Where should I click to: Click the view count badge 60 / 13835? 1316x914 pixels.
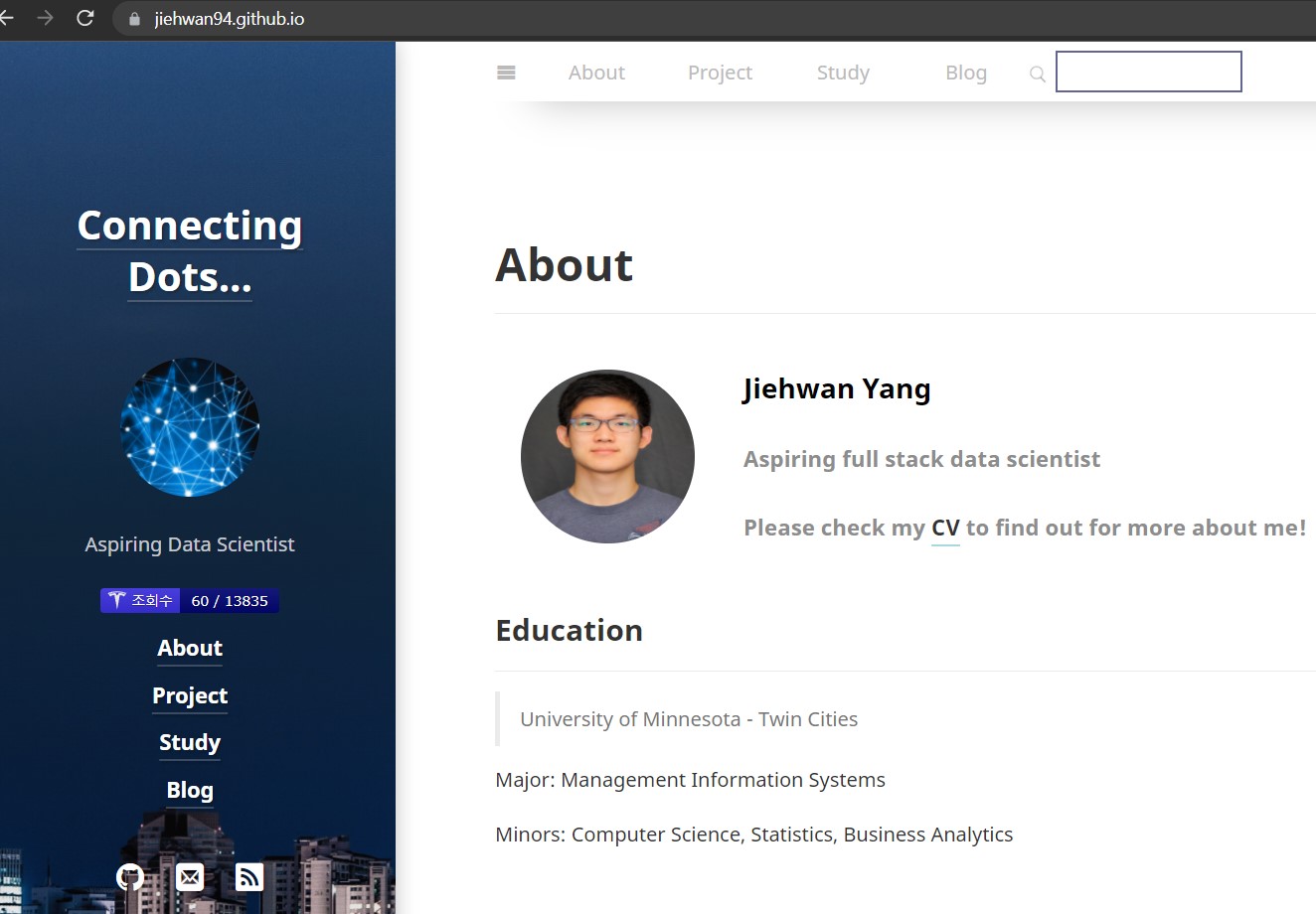[x=189, y=600]
